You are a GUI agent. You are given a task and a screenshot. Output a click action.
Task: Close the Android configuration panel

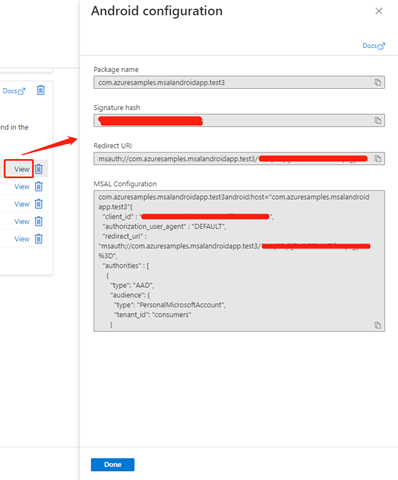(x=379, y=11)
